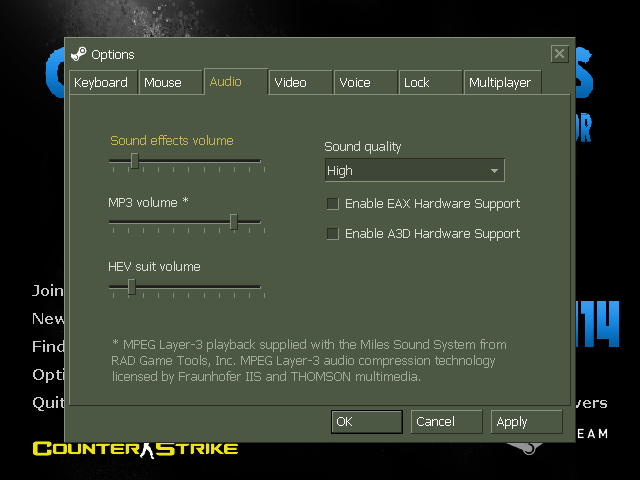Click the Sound effects volume slider handle

tap(134, 160)
